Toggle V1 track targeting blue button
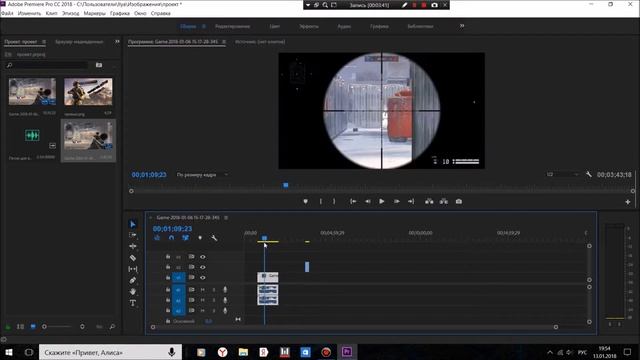Screen dimensions: 640x360 coord(178,278)
